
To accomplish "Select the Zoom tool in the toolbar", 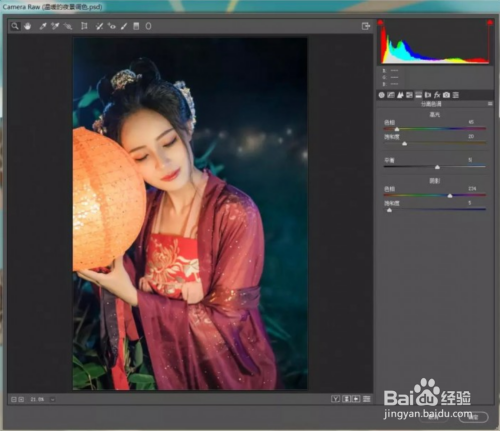I will pyautogui.click(x=15, y=26).
